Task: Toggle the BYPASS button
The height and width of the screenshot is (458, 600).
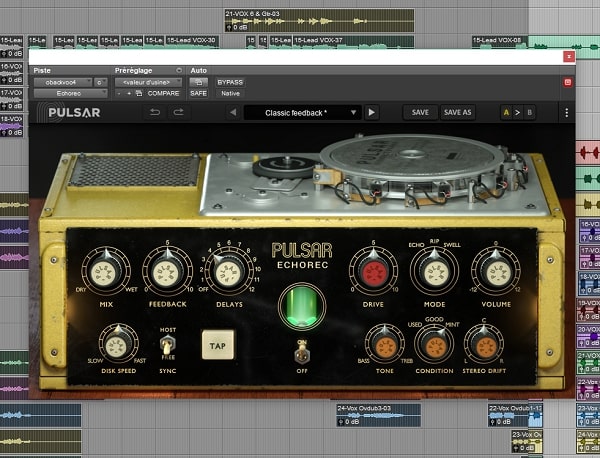Action: pos(230,82)
